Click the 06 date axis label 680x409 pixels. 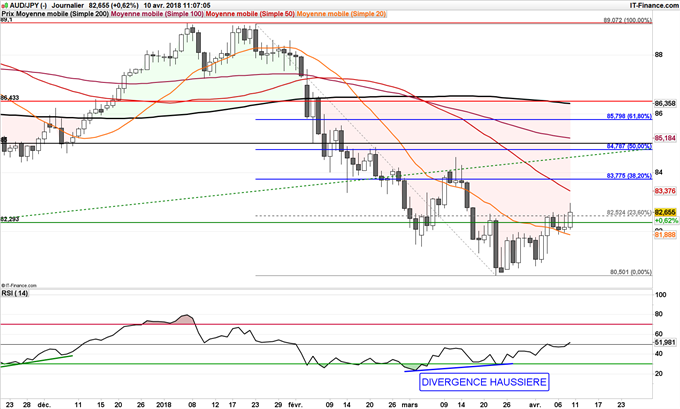(x=559, y=405)
